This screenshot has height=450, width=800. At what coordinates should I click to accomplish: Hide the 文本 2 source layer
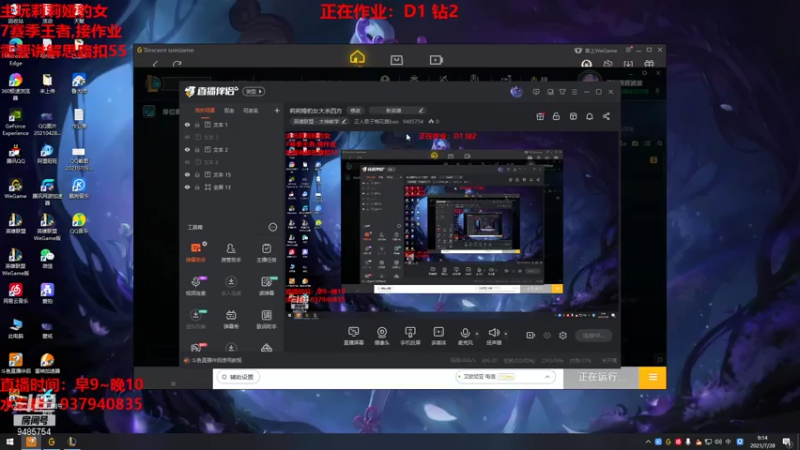[187, 149]
